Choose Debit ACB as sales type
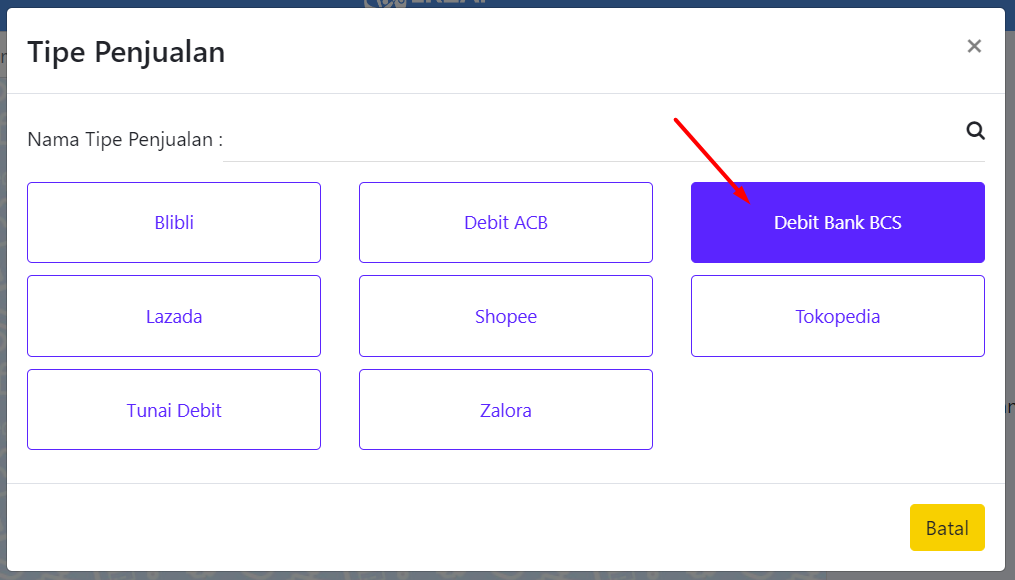The height and width of the screenshot is (580, 1015). point(506,223)
